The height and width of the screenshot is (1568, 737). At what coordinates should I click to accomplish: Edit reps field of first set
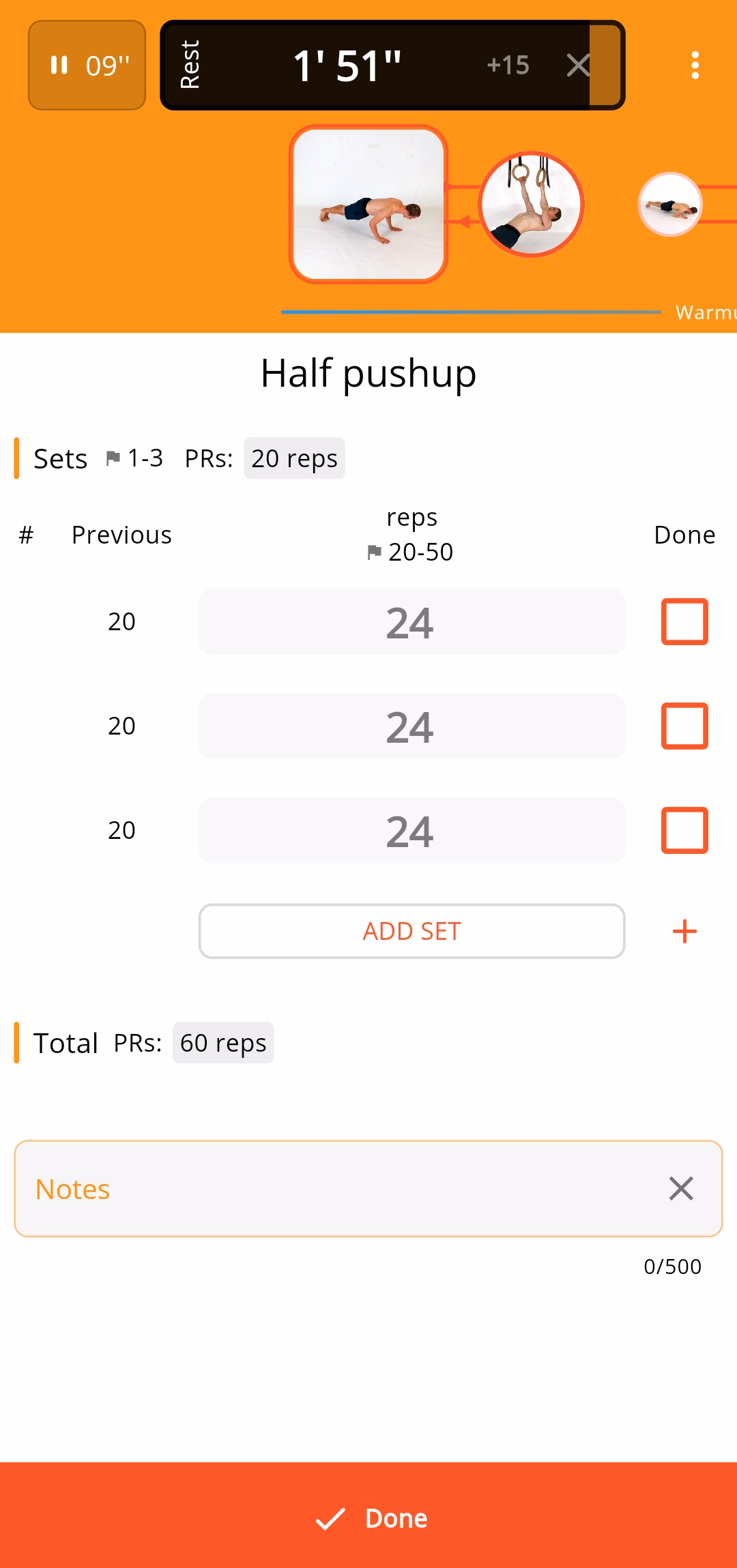click(411, 621)
